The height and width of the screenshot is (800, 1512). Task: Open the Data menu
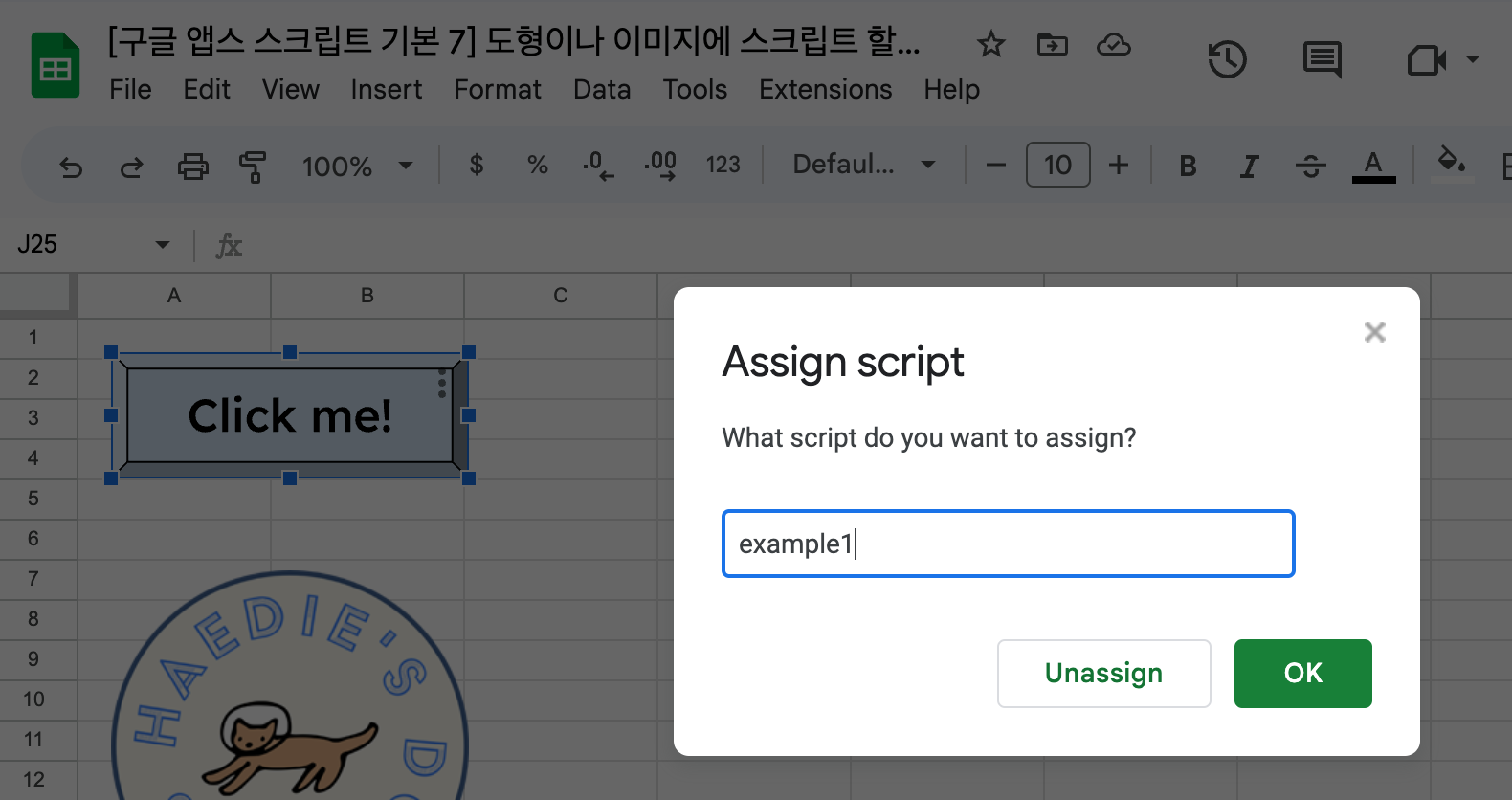[x=602, y=89]
